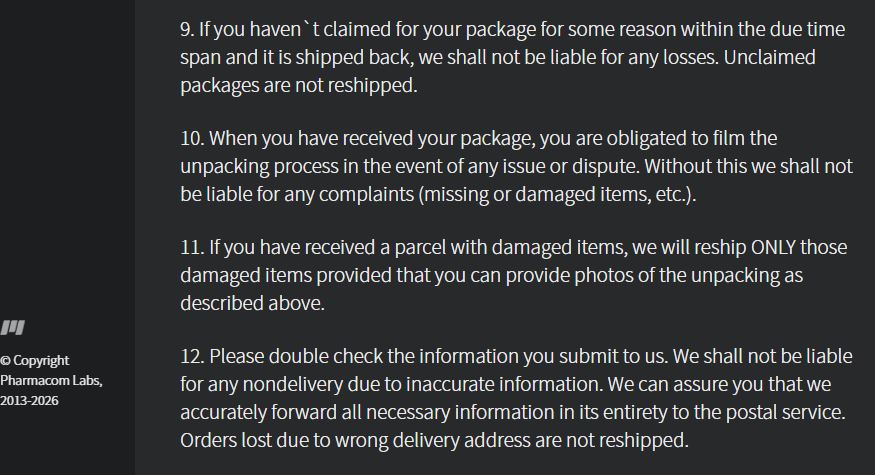Click the number '11.' list marker
This screenshot has height=475, width=875.
(192, 247)
